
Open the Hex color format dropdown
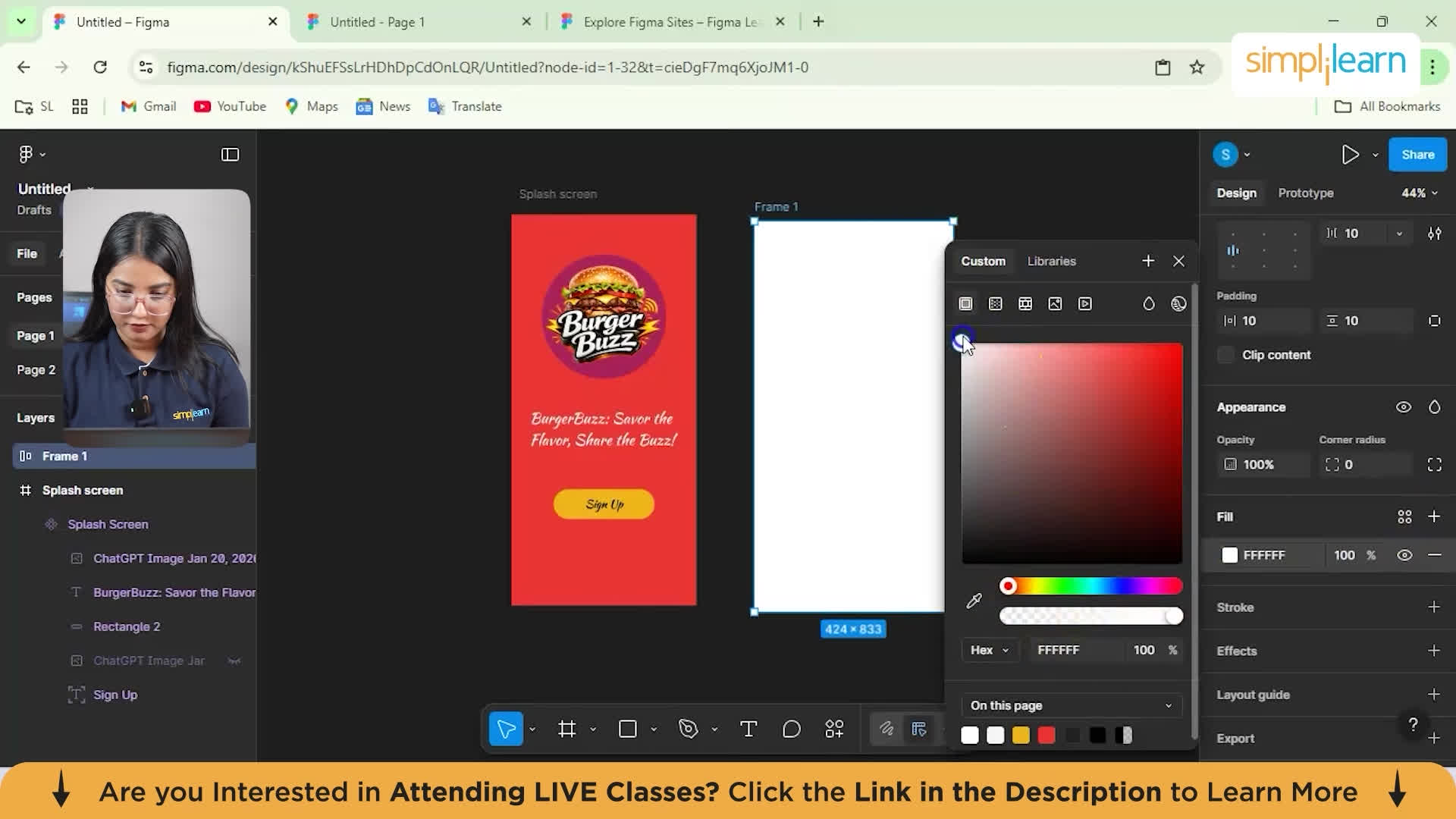[x=989, y=650]
